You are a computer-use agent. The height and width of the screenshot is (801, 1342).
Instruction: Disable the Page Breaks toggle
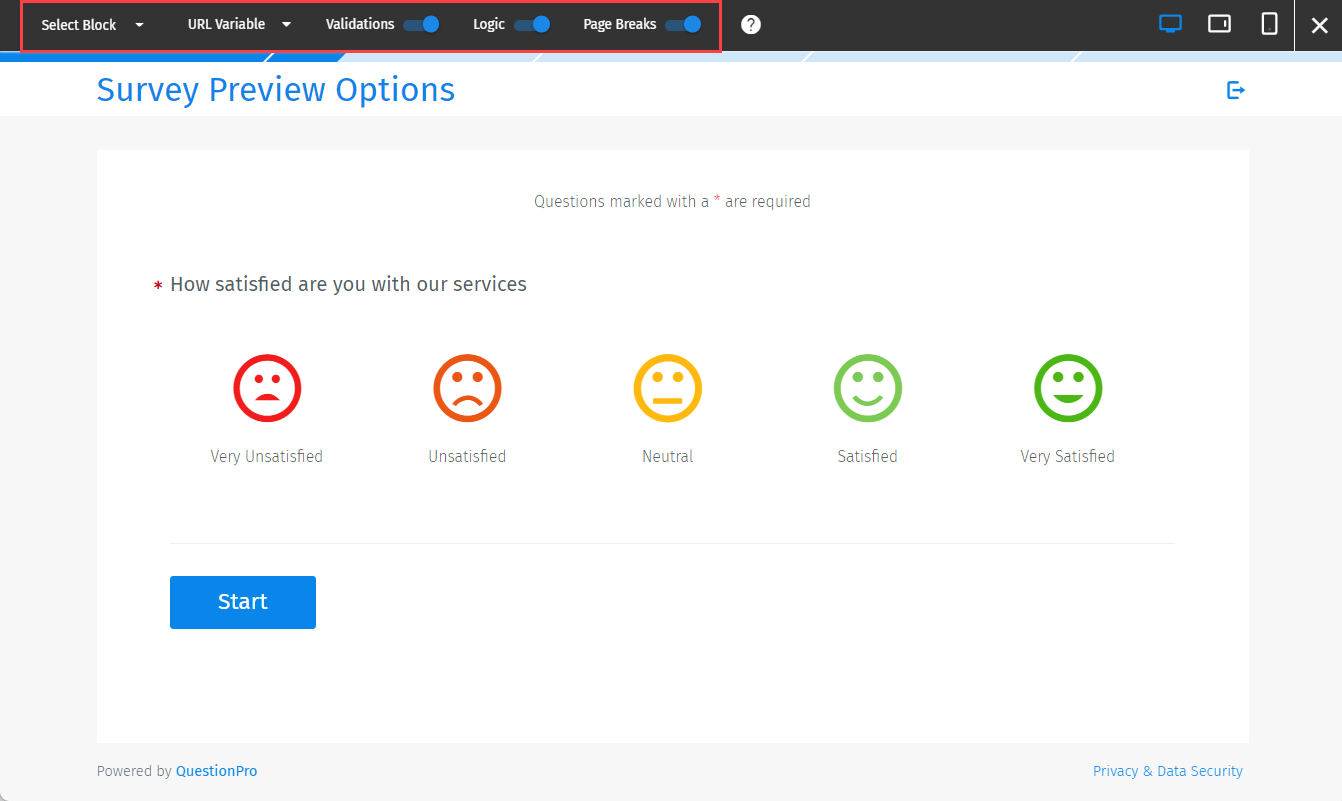click(x=681, y=23)
